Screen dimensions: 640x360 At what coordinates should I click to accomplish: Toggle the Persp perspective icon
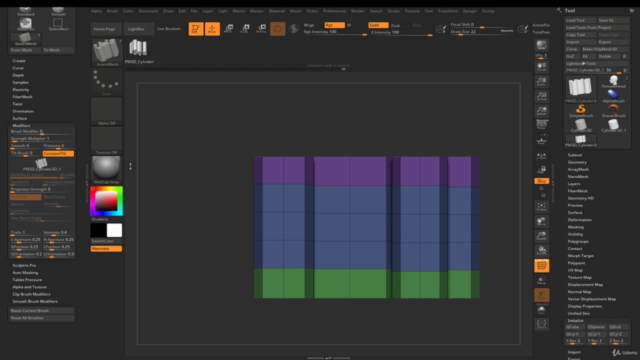click(x=542, y=125)
